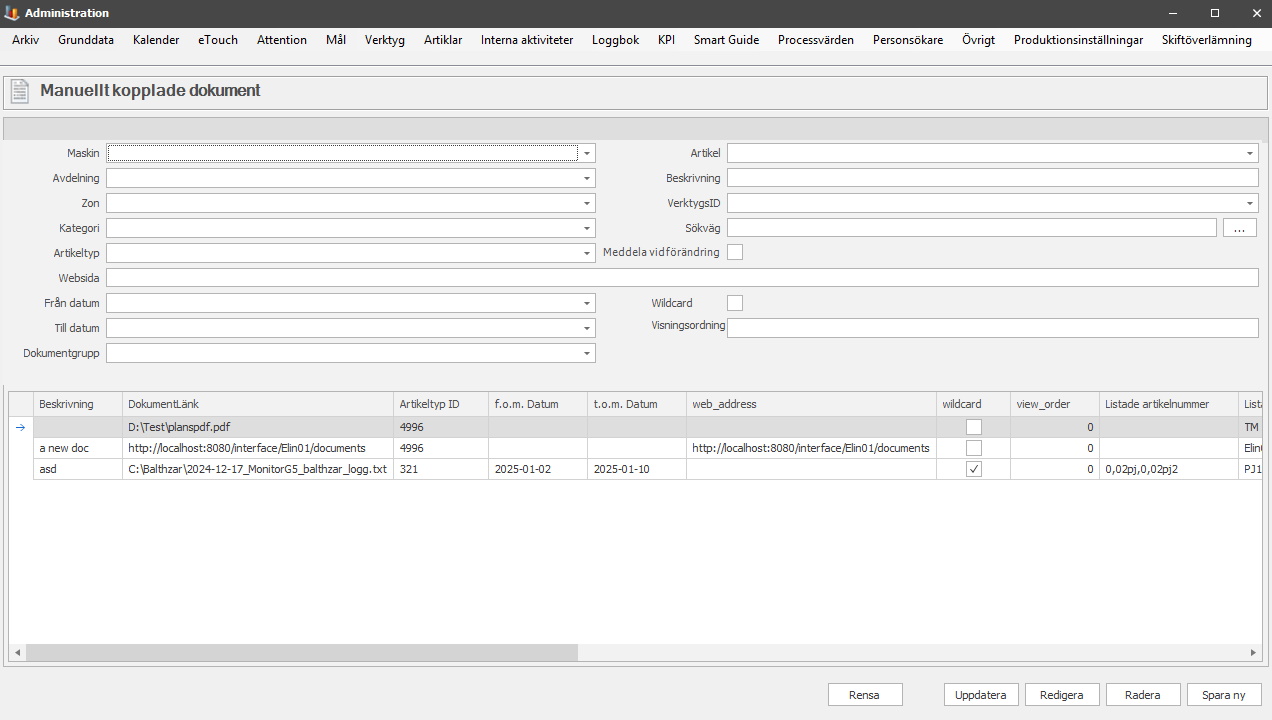The image size is (1272, 720).
Task: Toggle wildcard checkbox in planspdf.pdf row
Action: click(974, 427)
